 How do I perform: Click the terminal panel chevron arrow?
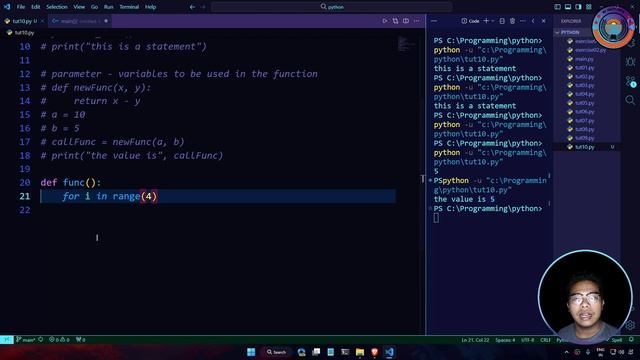(x=533, y=21)
